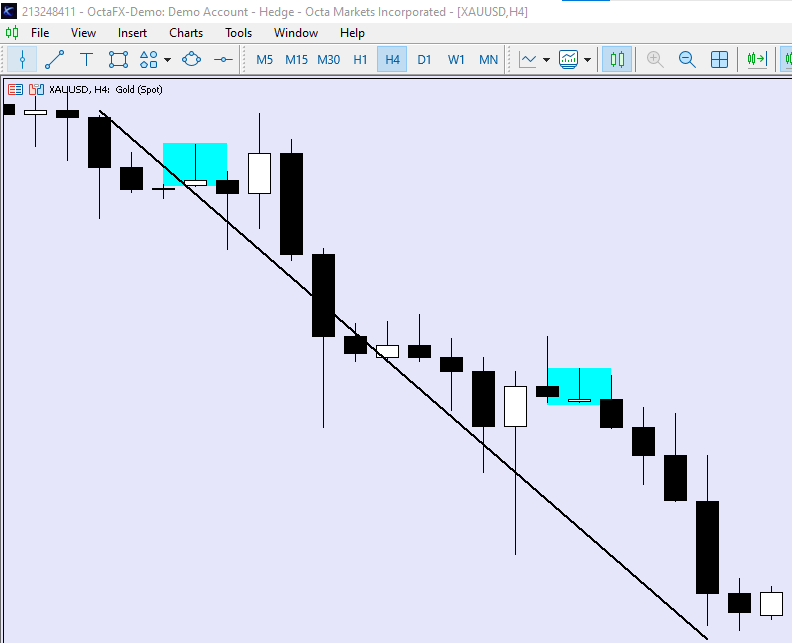Screen dimensions: 792x643
Task: Select the crosshair cursor tool
Action: pos(22,60)
